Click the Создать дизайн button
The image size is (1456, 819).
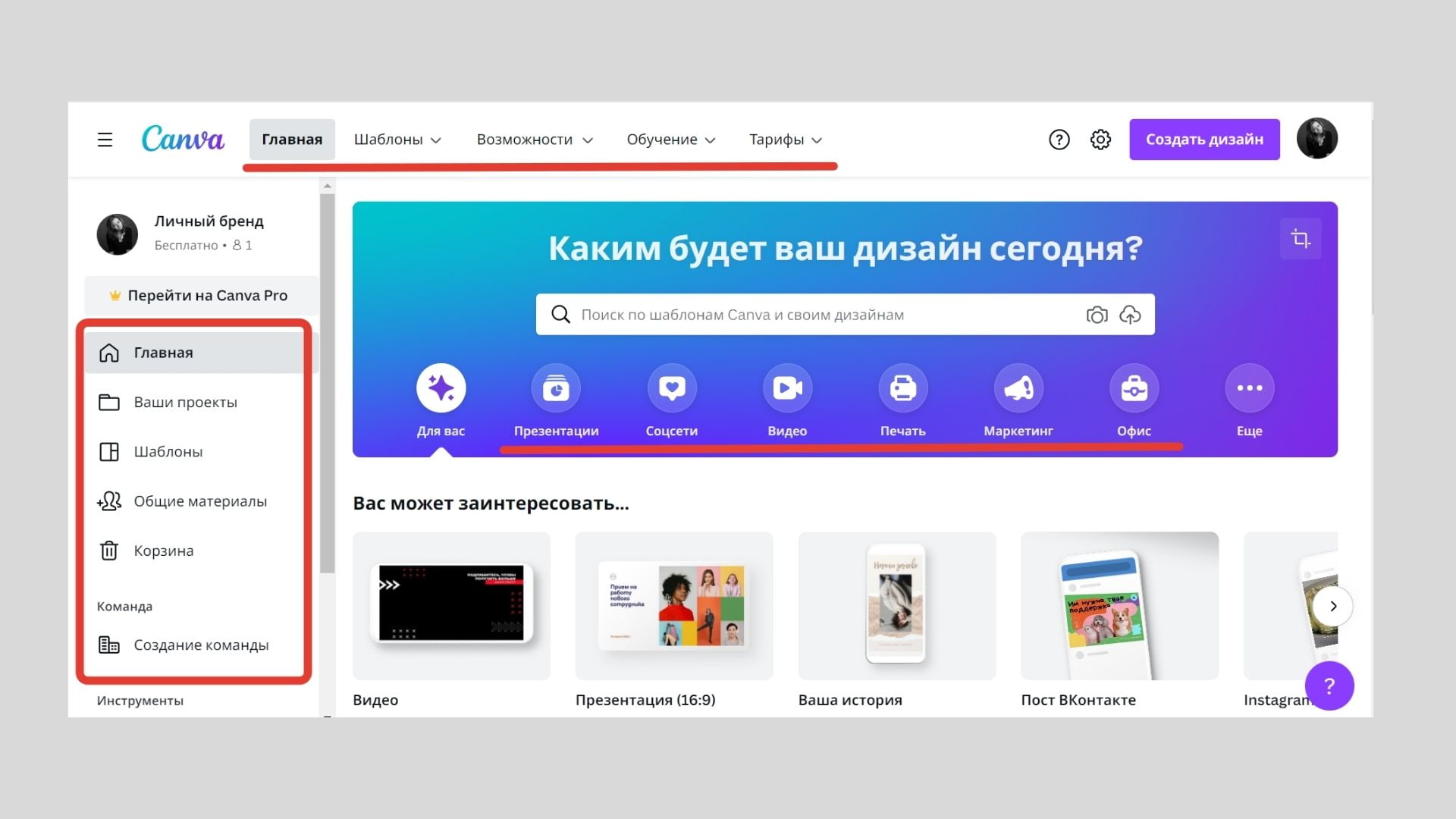[1204, 140]
